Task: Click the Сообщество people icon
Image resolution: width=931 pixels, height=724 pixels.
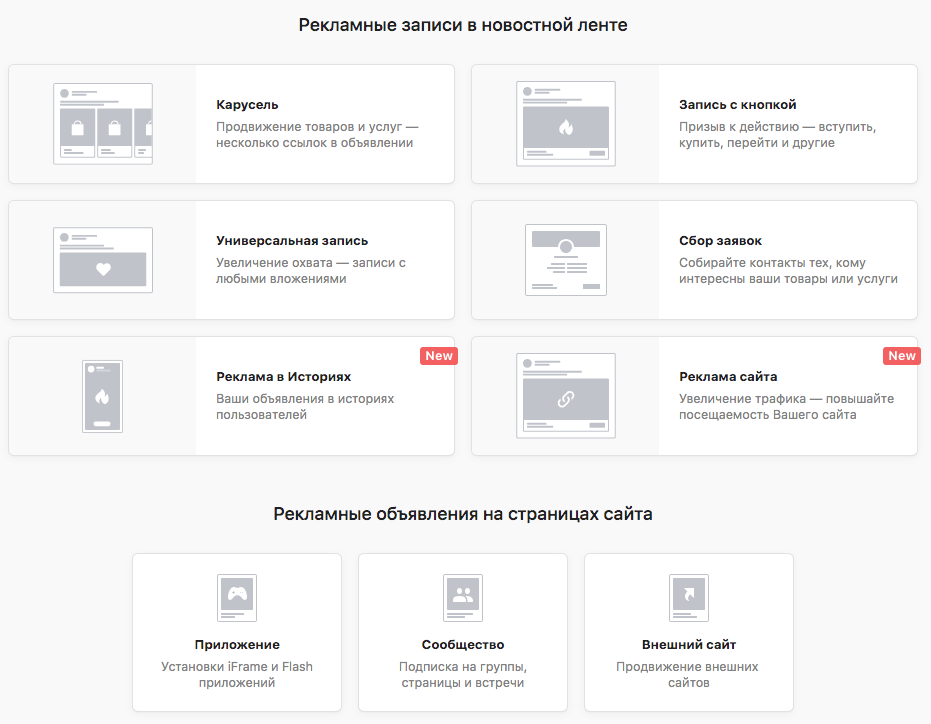Action: [463, 598]
